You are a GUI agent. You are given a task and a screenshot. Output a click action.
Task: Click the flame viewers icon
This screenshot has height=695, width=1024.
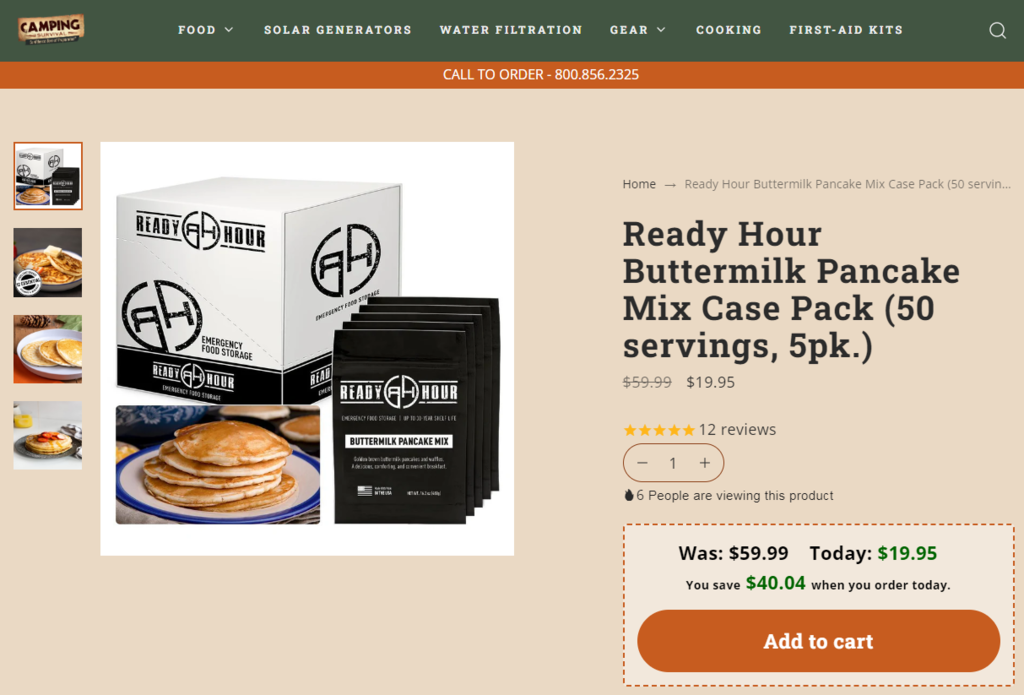pos(628,495)
